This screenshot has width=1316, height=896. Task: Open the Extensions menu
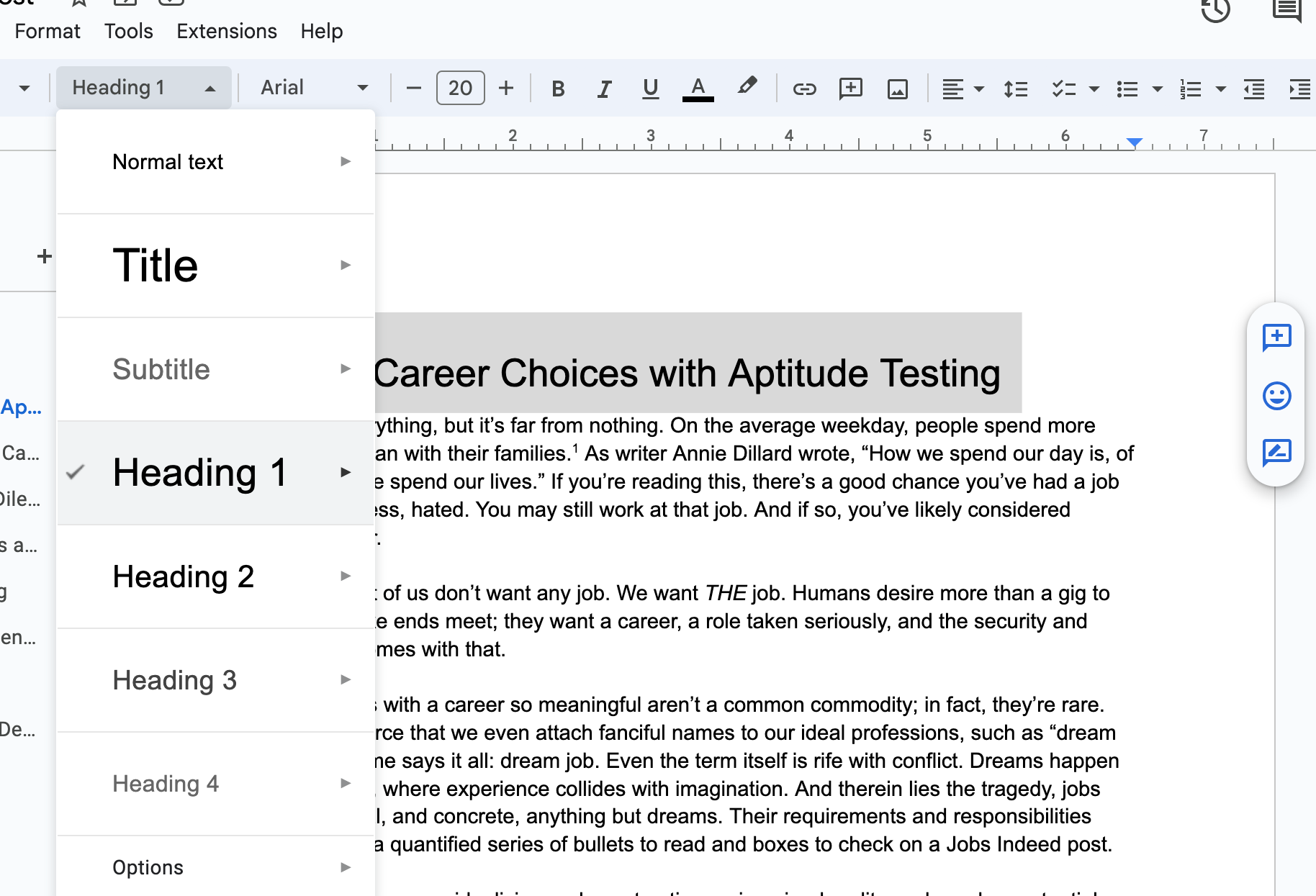pos(226,31)
